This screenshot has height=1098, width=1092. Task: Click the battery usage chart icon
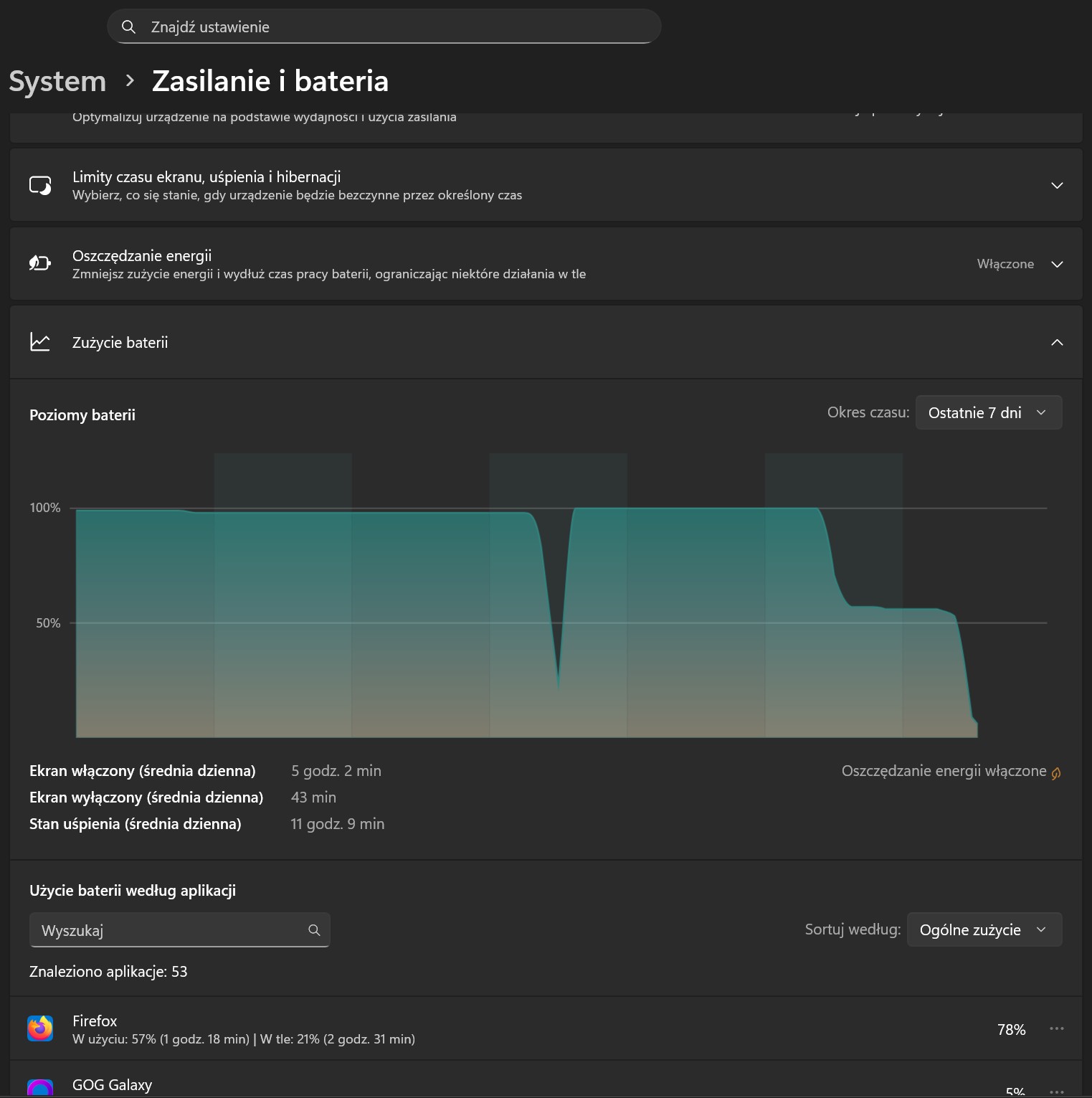coord(40,342)
